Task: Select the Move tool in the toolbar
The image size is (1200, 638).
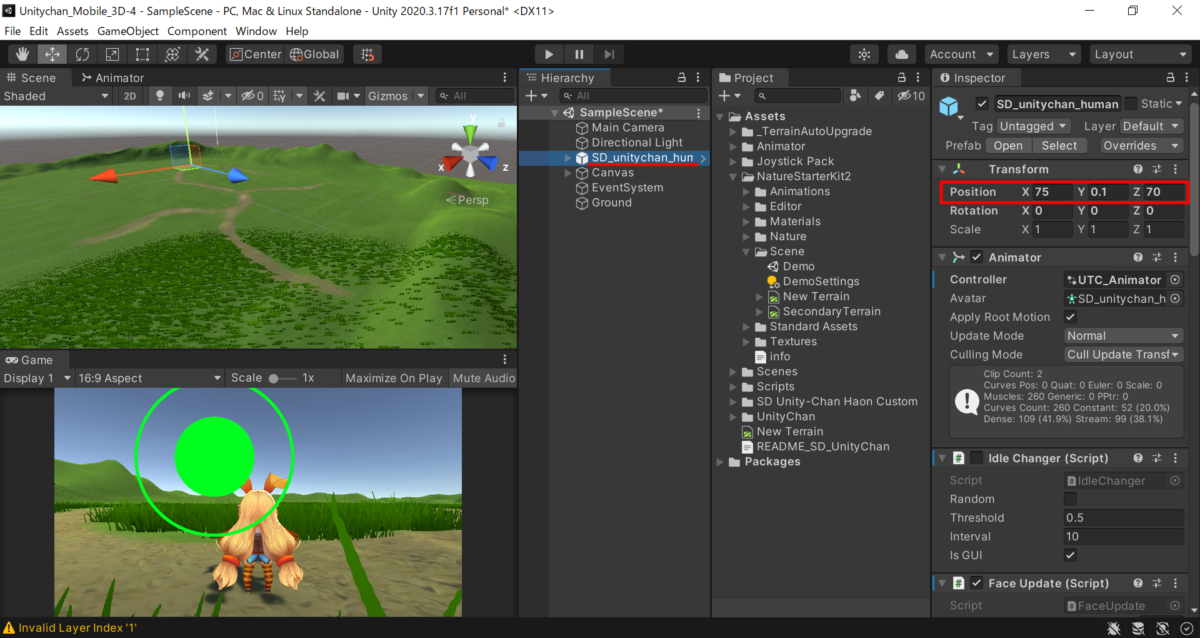Action: pyautogui.click(x=52, y=54)
